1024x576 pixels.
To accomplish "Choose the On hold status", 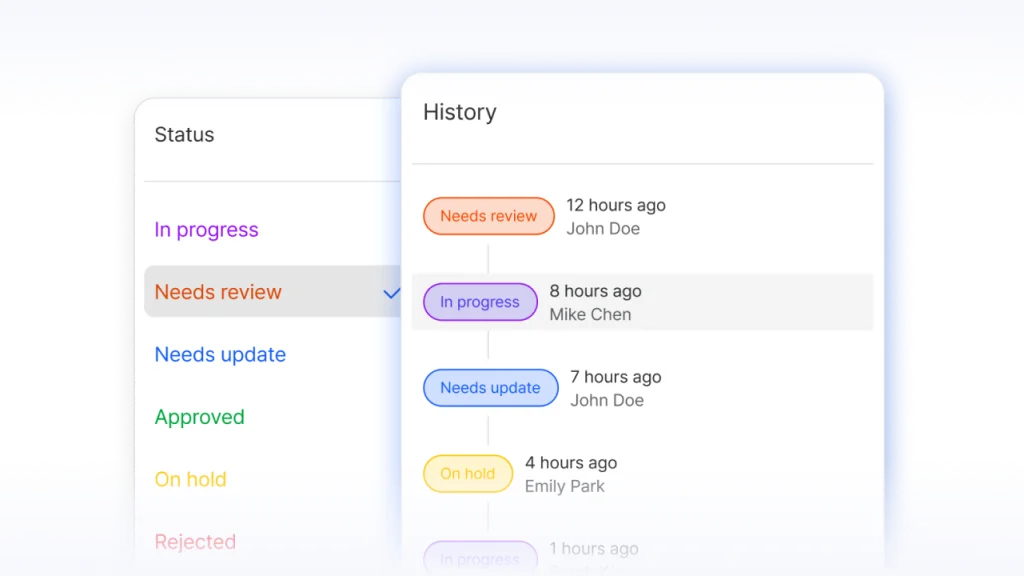I will (190, 479).
